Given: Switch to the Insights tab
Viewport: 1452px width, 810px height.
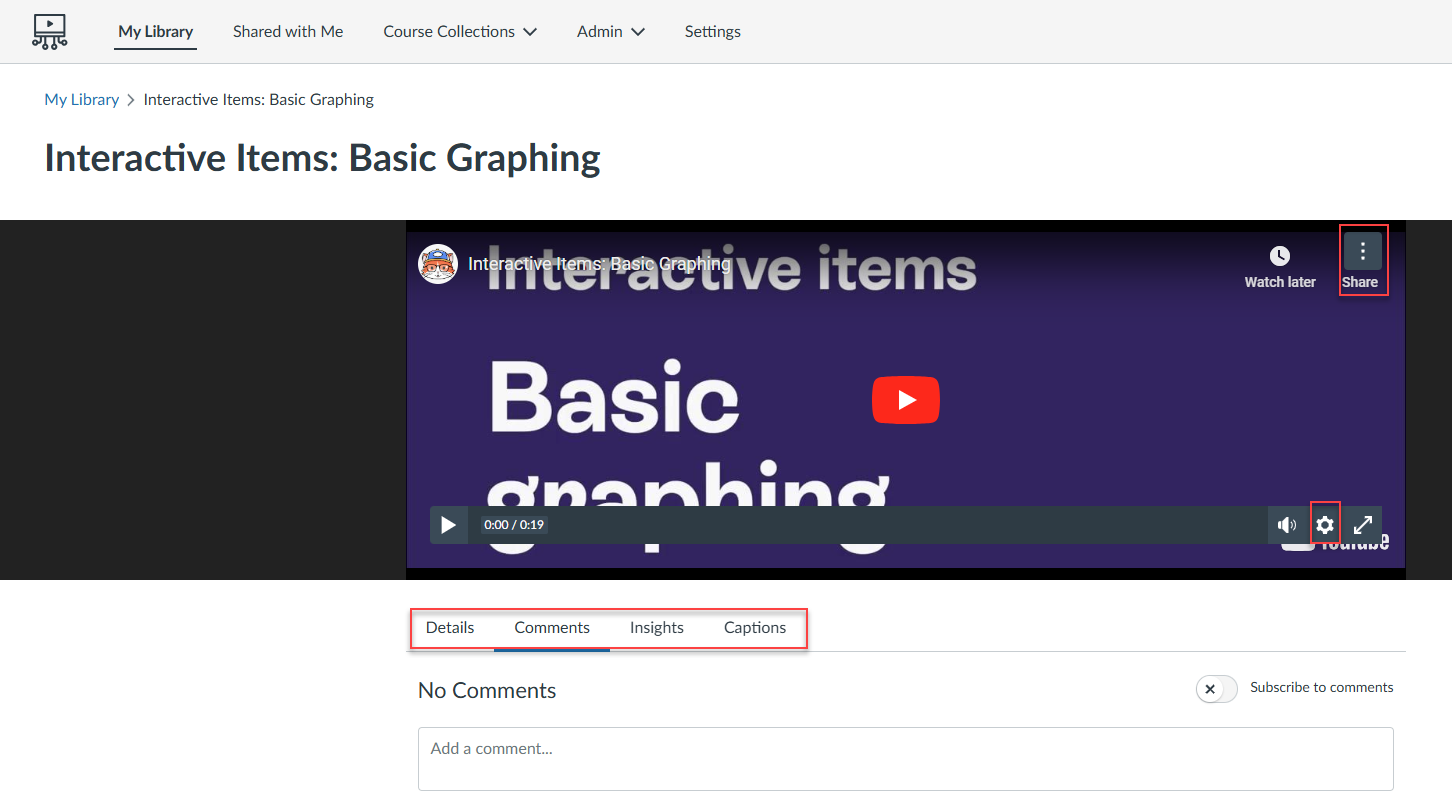Looking at the screenshot, I should pyautogui.click(x=657, y=628).
